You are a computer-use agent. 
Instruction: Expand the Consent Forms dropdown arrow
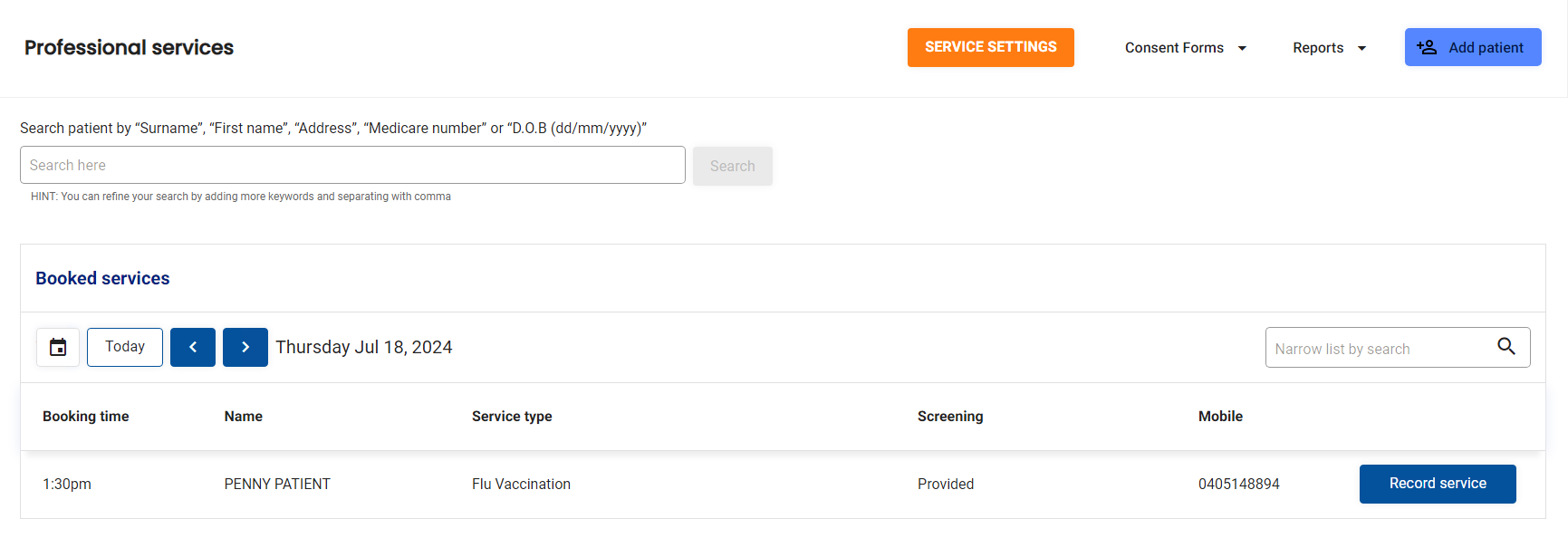pos(1242,48)
